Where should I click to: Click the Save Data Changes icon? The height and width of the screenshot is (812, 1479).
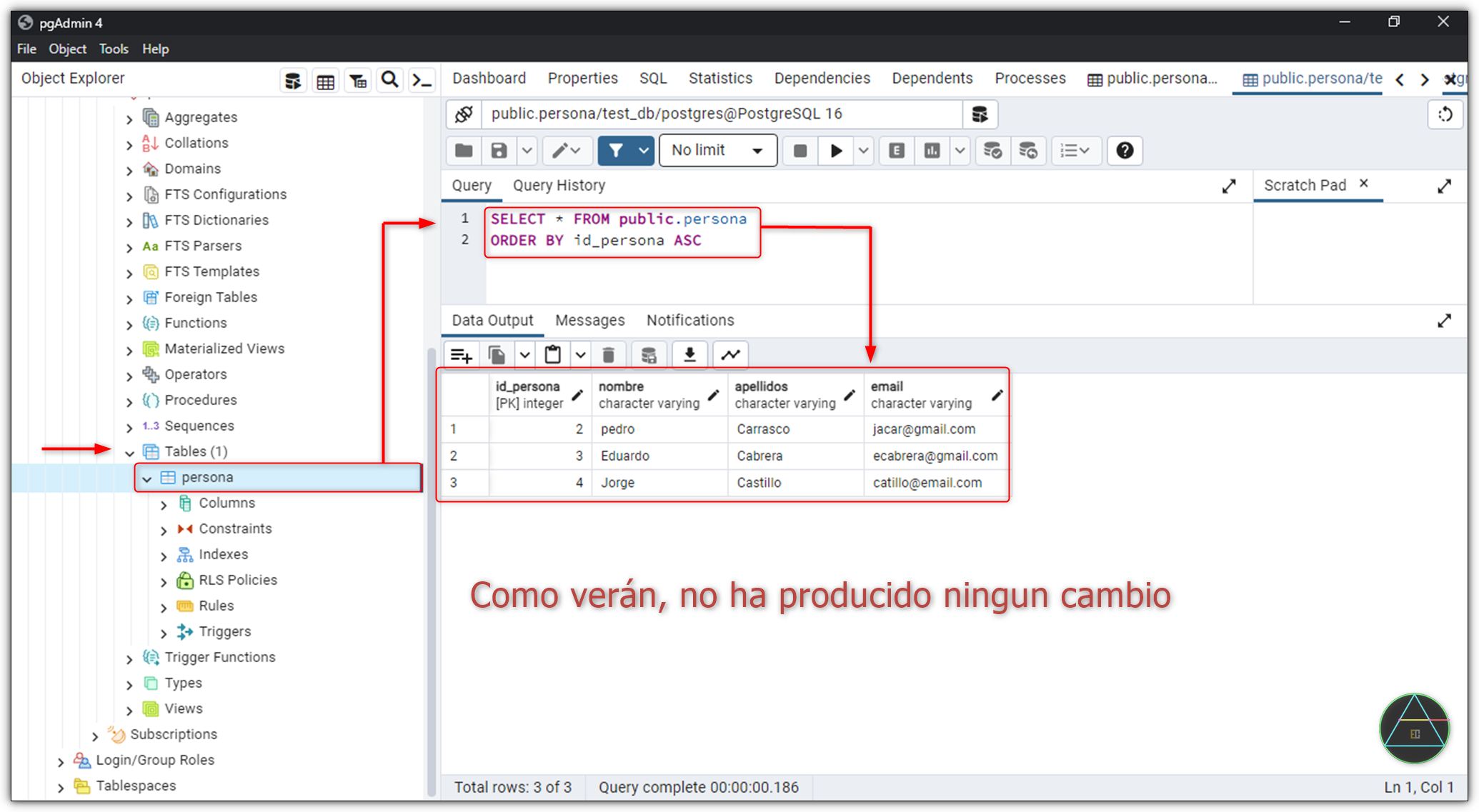click(649, 355)
